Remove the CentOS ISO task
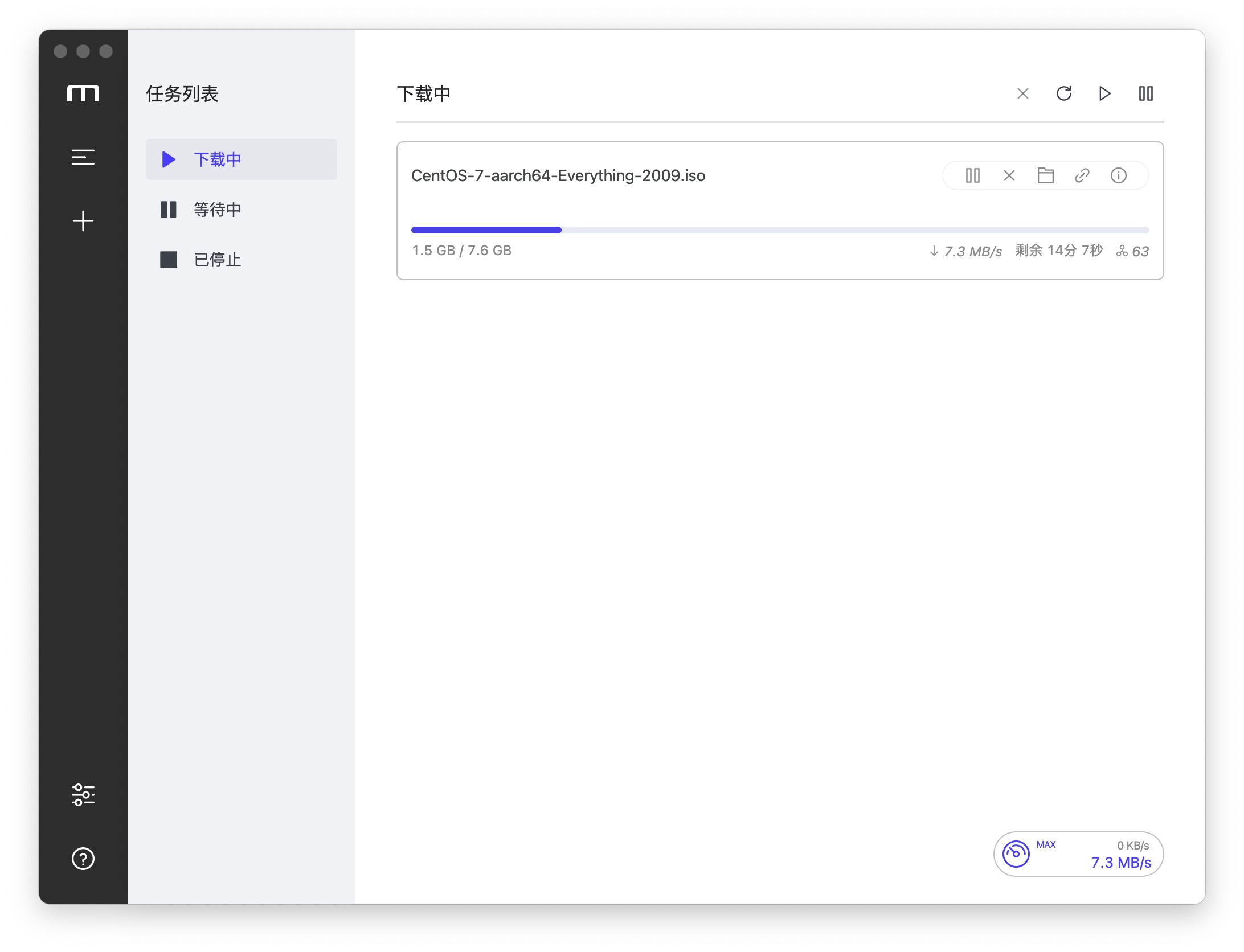1244x952 pixels. (x=1009, y=175)
